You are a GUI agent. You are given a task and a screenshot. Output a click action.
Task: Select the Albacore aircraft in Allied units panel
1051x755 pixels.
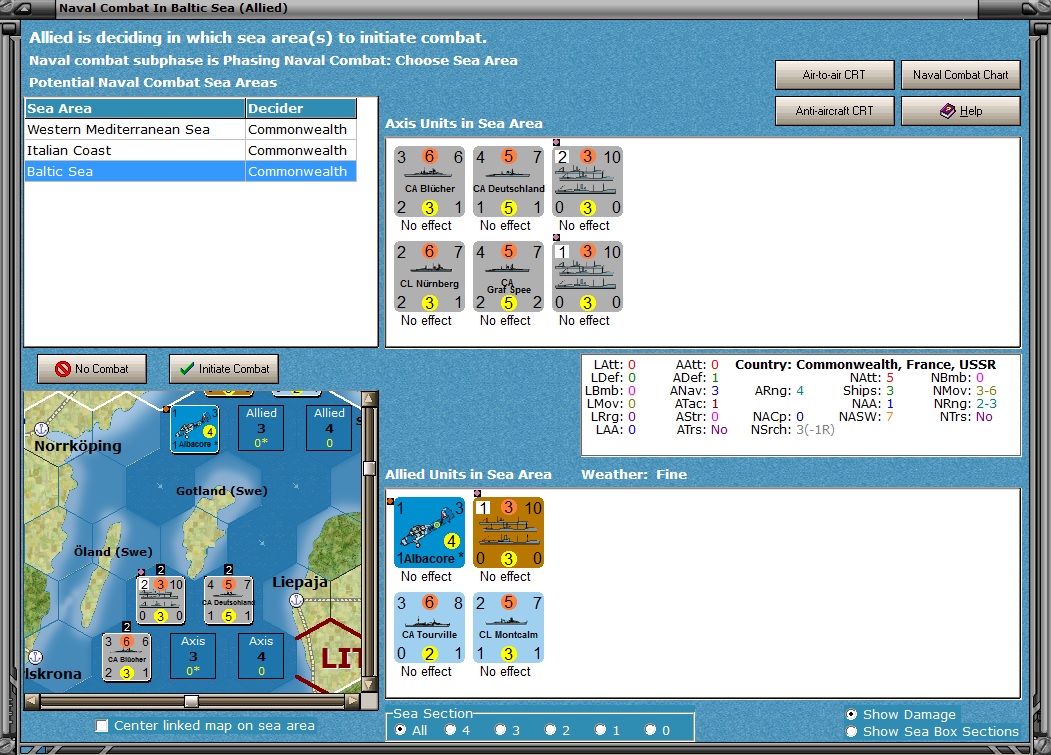pos(430,532)
